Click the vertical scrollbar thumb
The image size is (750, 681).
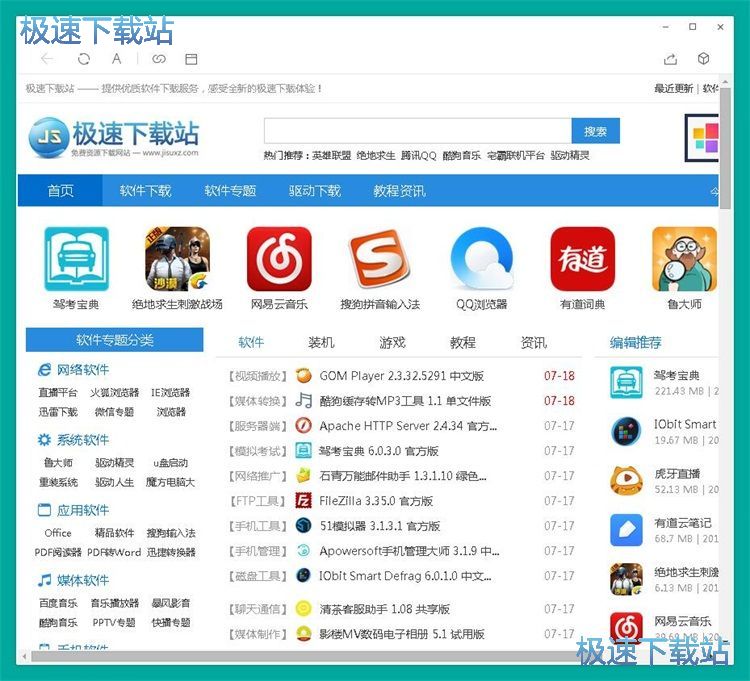(x=726, y=148)
